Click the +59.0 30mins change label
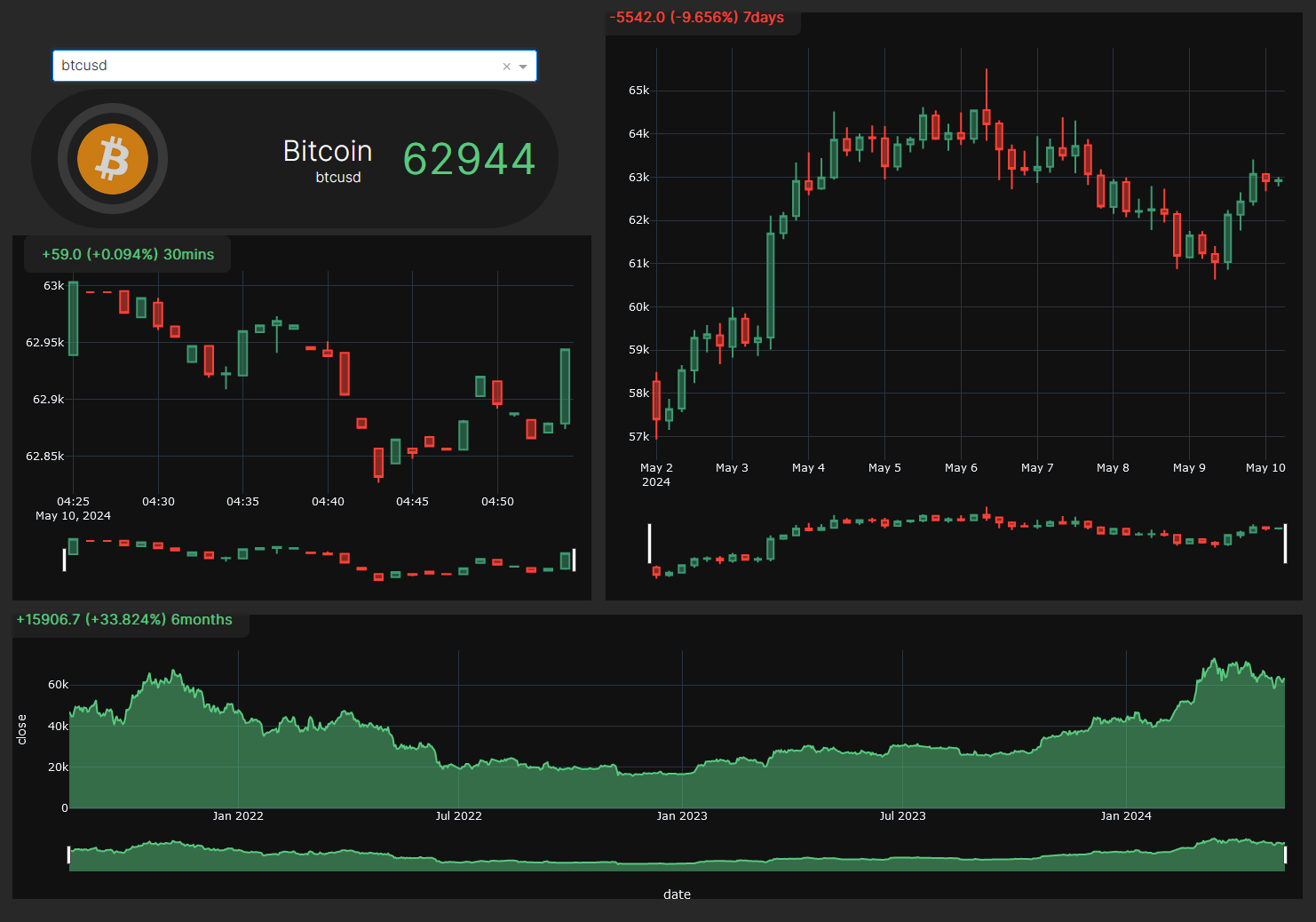1316x922 pixels. point(128,254)
